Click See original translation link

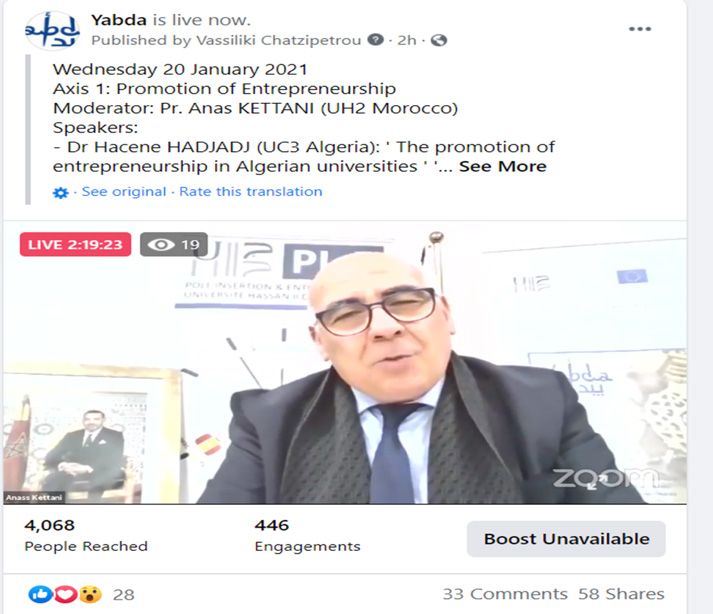click(124, 191)
